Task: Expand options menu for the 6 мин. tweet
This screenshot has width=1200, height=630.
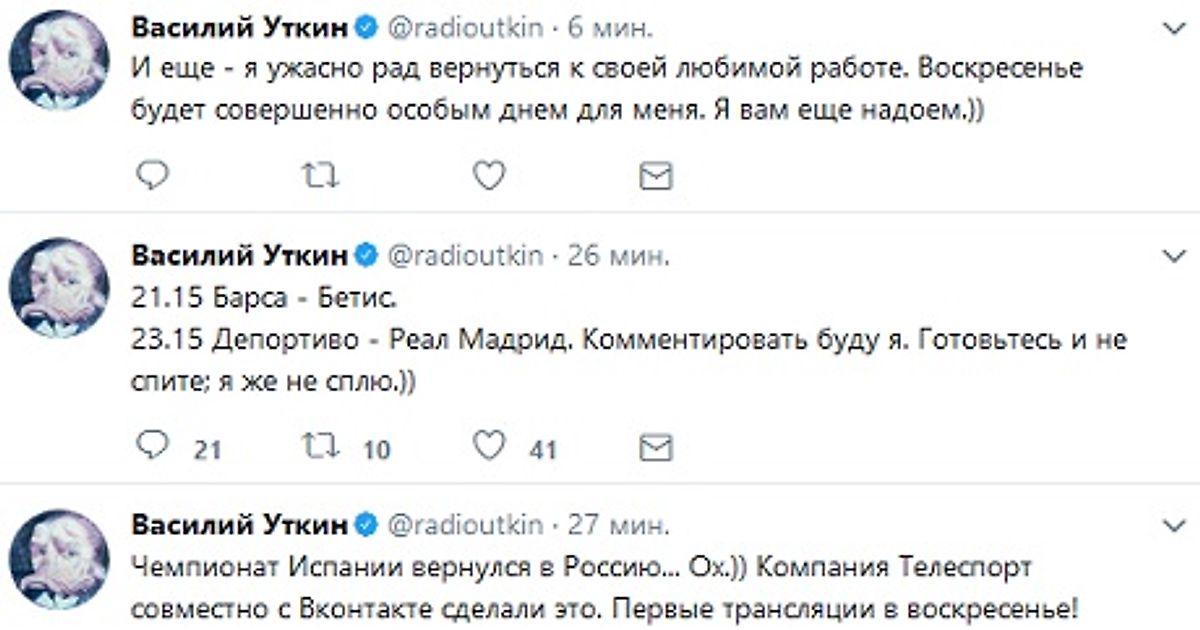Action: point(1171,27)
